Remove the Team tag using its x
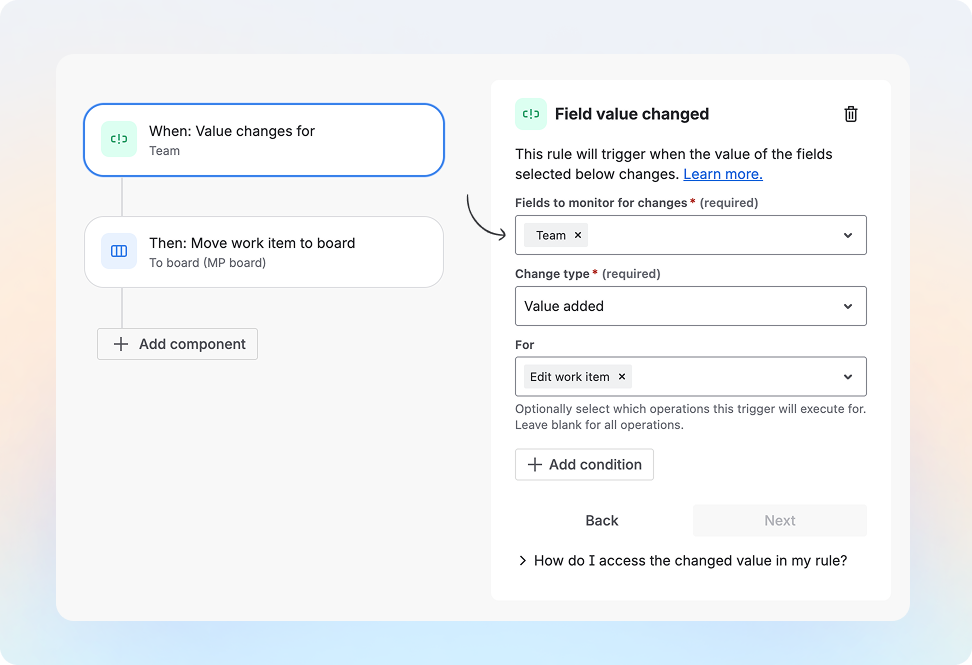 (x=578, y=236)
